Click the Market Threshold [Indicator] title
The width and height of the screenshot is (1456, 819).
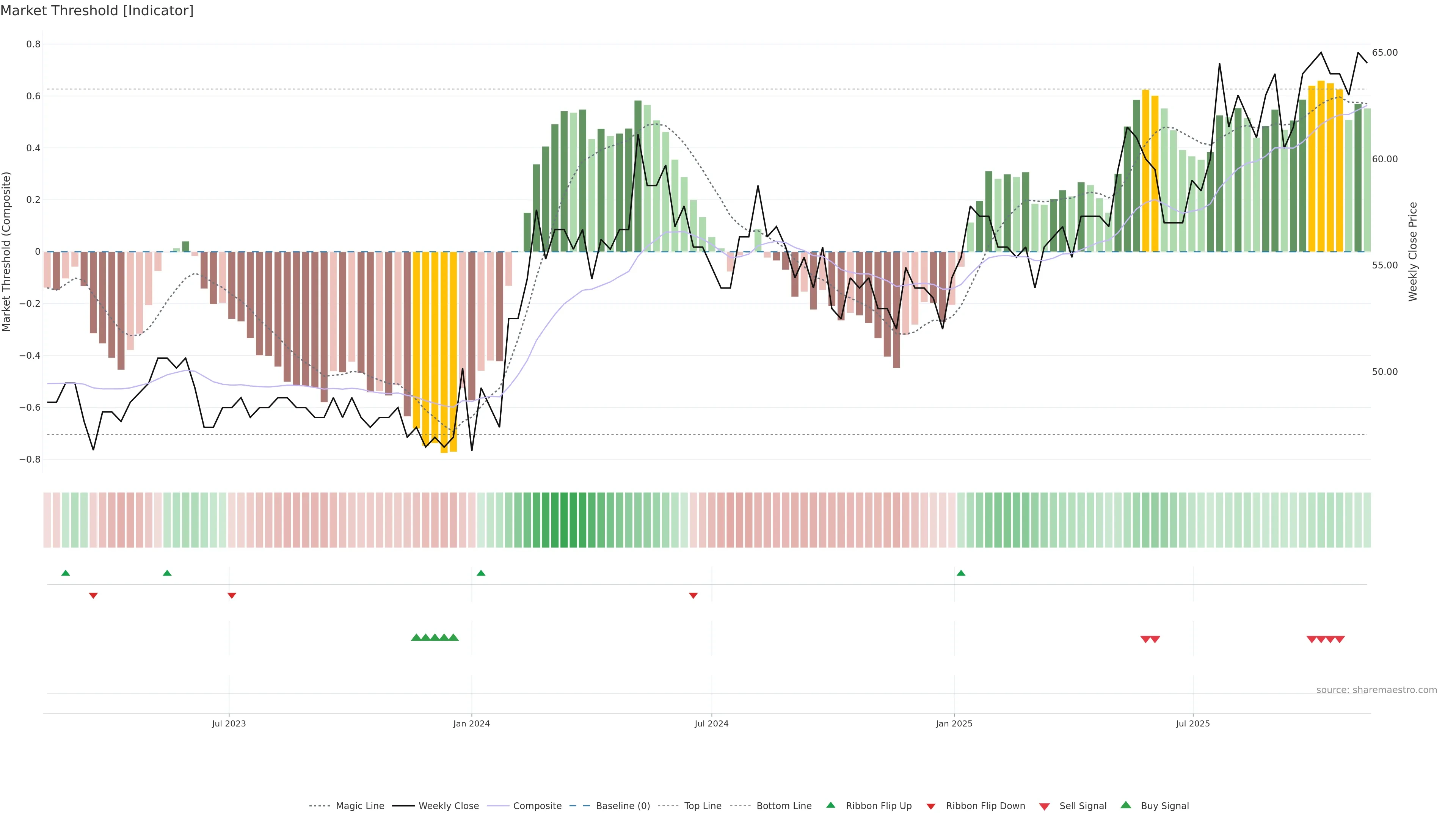pos(97,10)
